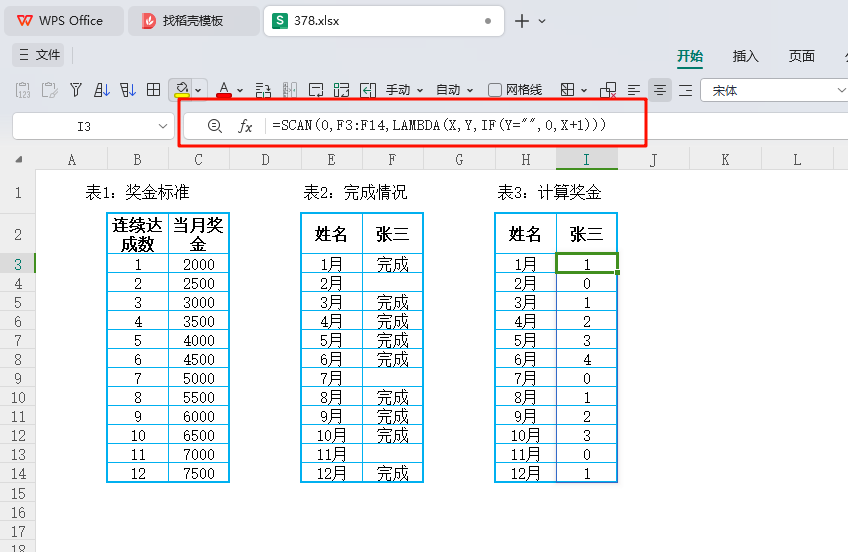Click the clear formatting icon with red x
Screen dimensions: 848x552
pos(608,90)
